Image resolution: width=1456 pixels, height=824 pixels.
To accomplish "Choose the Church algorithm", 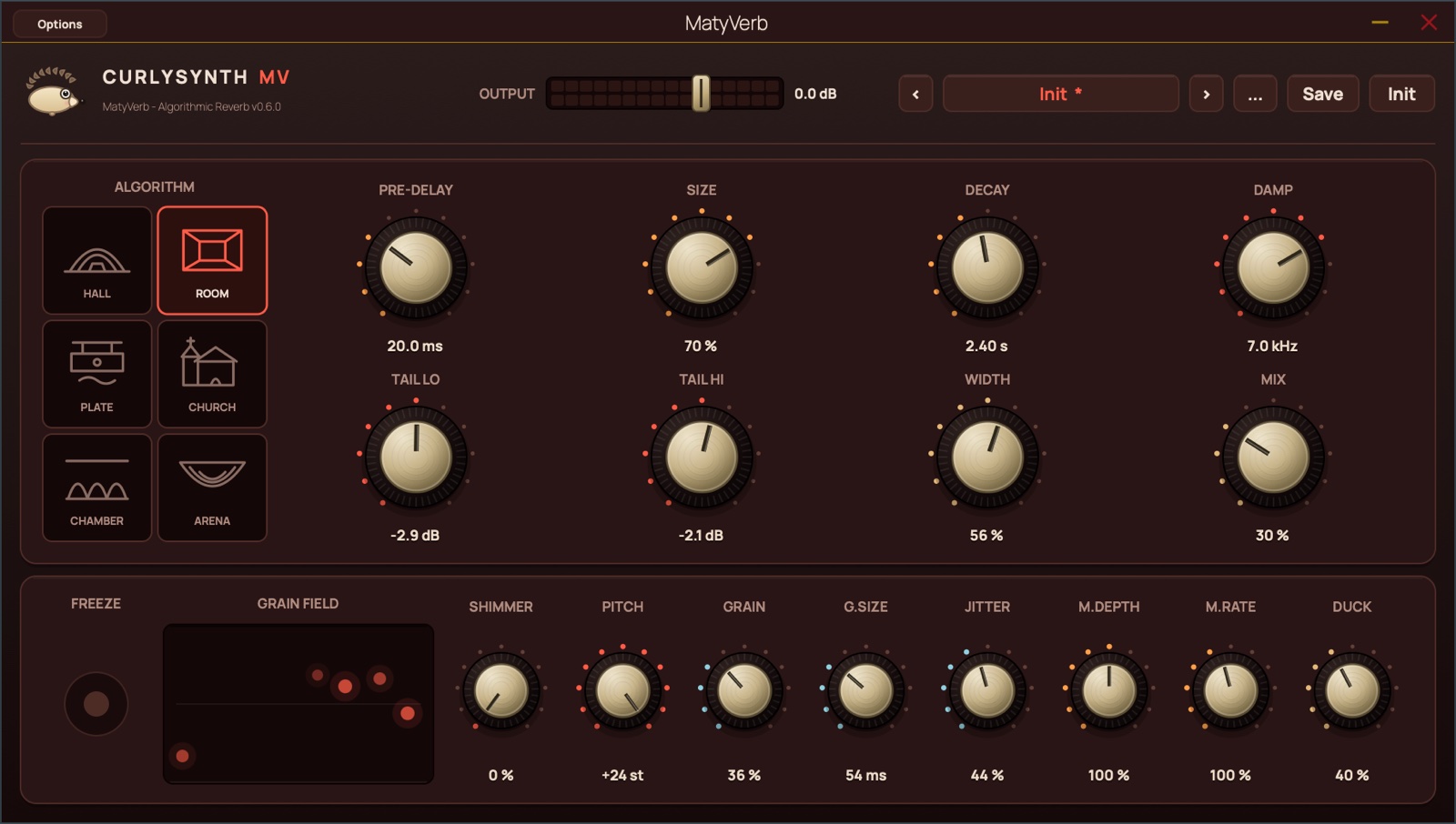I will tap(212, 374).
